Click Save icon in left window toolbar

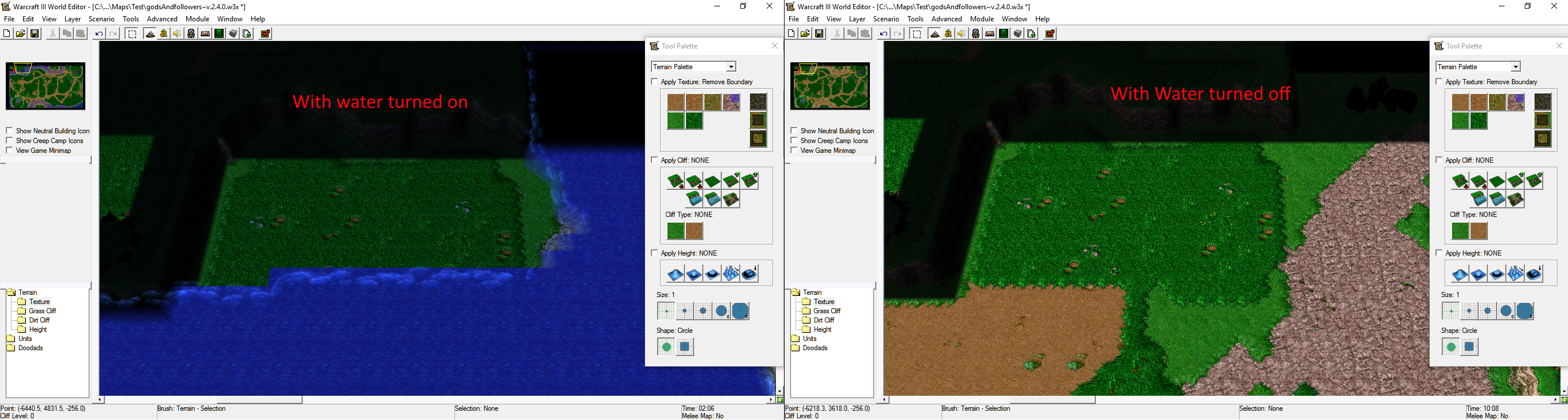35,33
